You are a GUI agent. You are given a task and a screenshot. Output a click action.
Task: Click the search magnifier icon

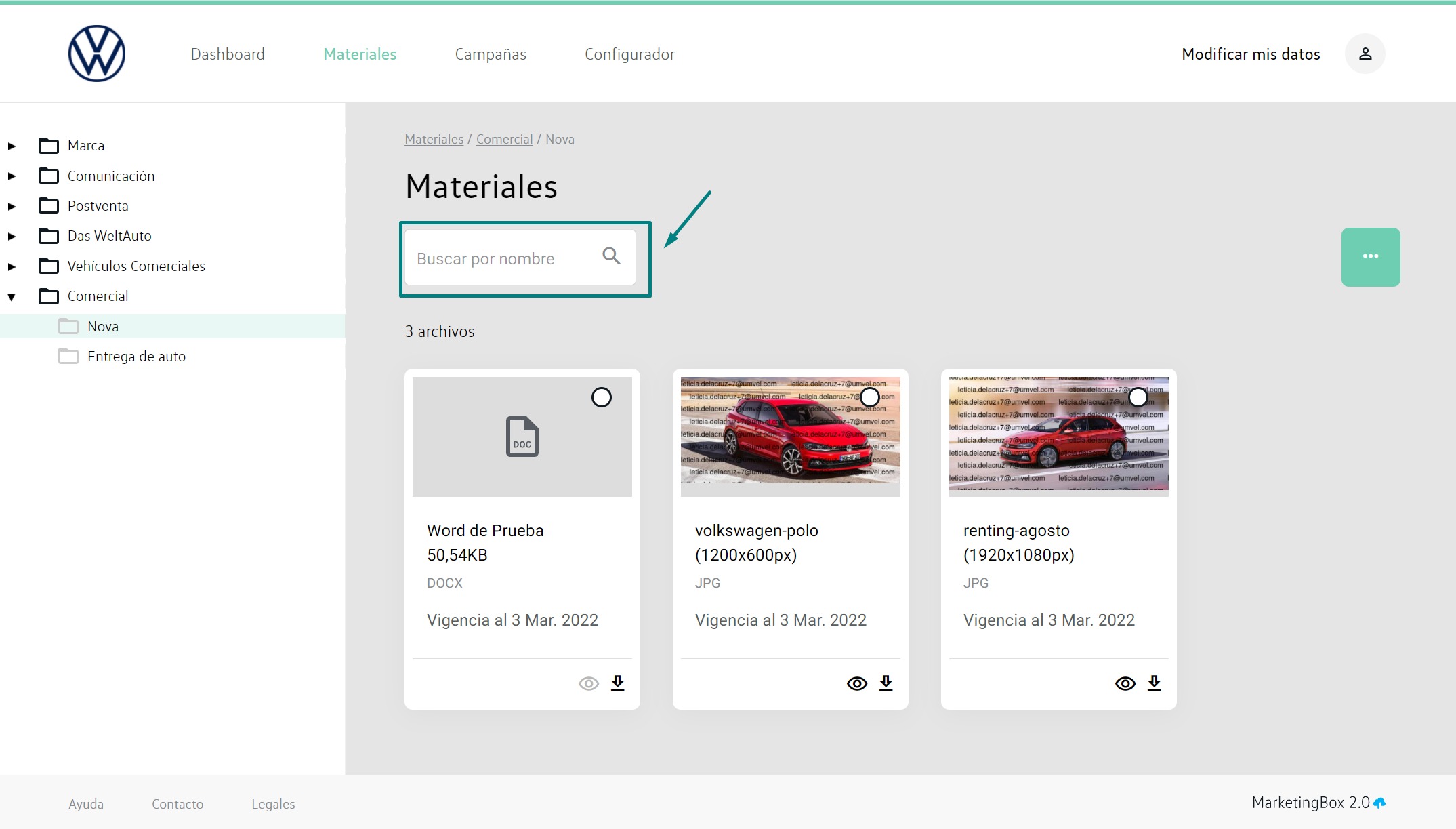pos(611,256)
